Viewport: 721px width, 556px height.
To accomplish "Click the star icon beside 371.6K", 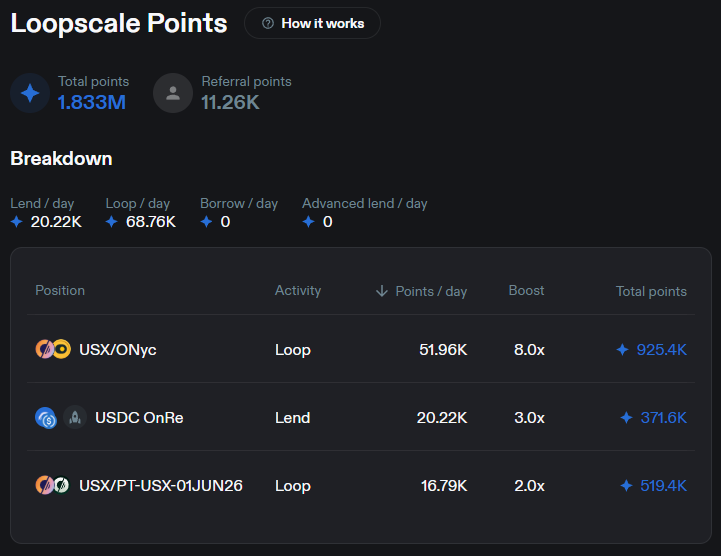I will tap(626, 418).
